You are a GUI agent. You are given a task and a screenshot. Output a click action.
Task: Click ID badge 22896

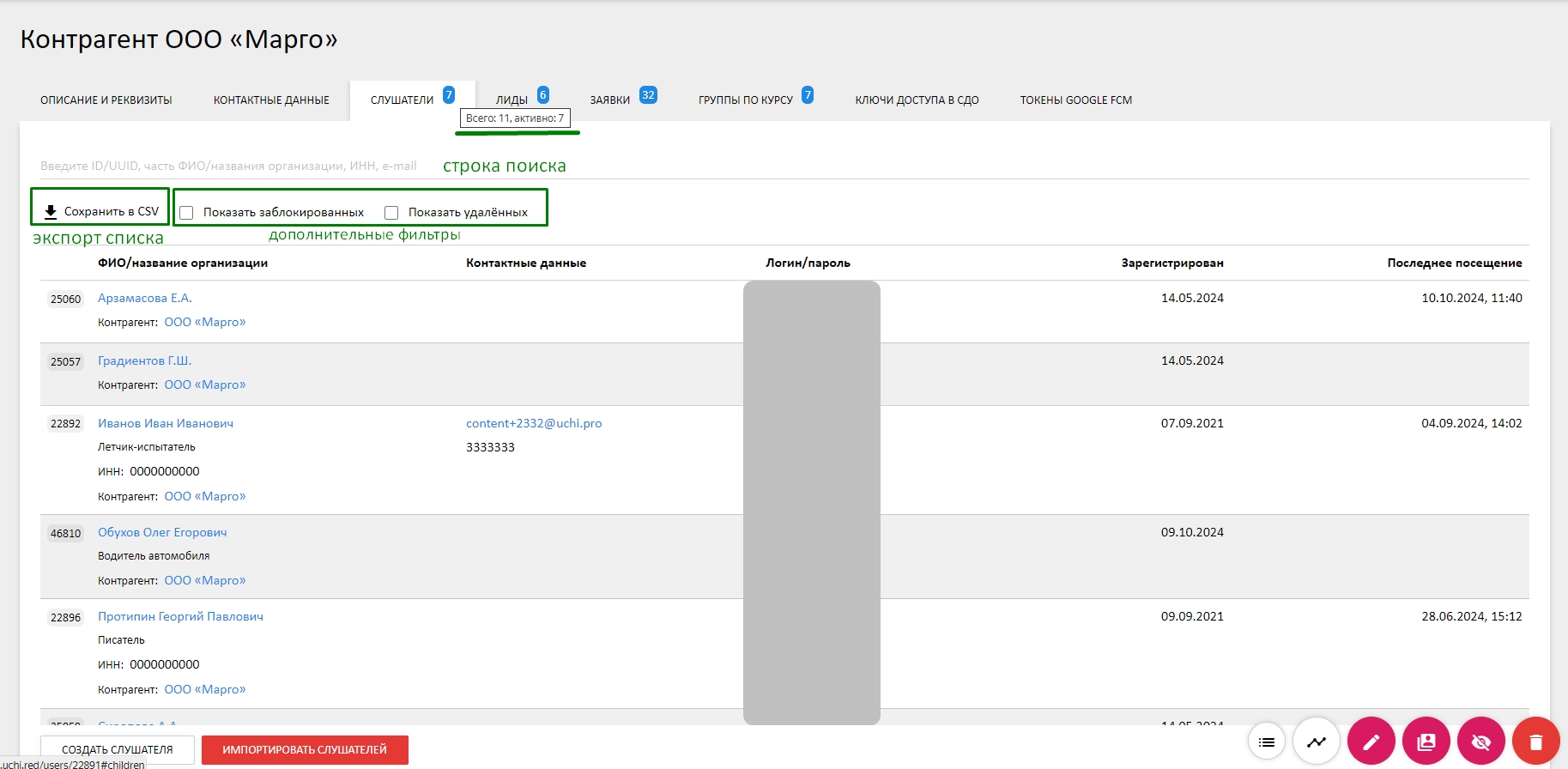(65, 617)
